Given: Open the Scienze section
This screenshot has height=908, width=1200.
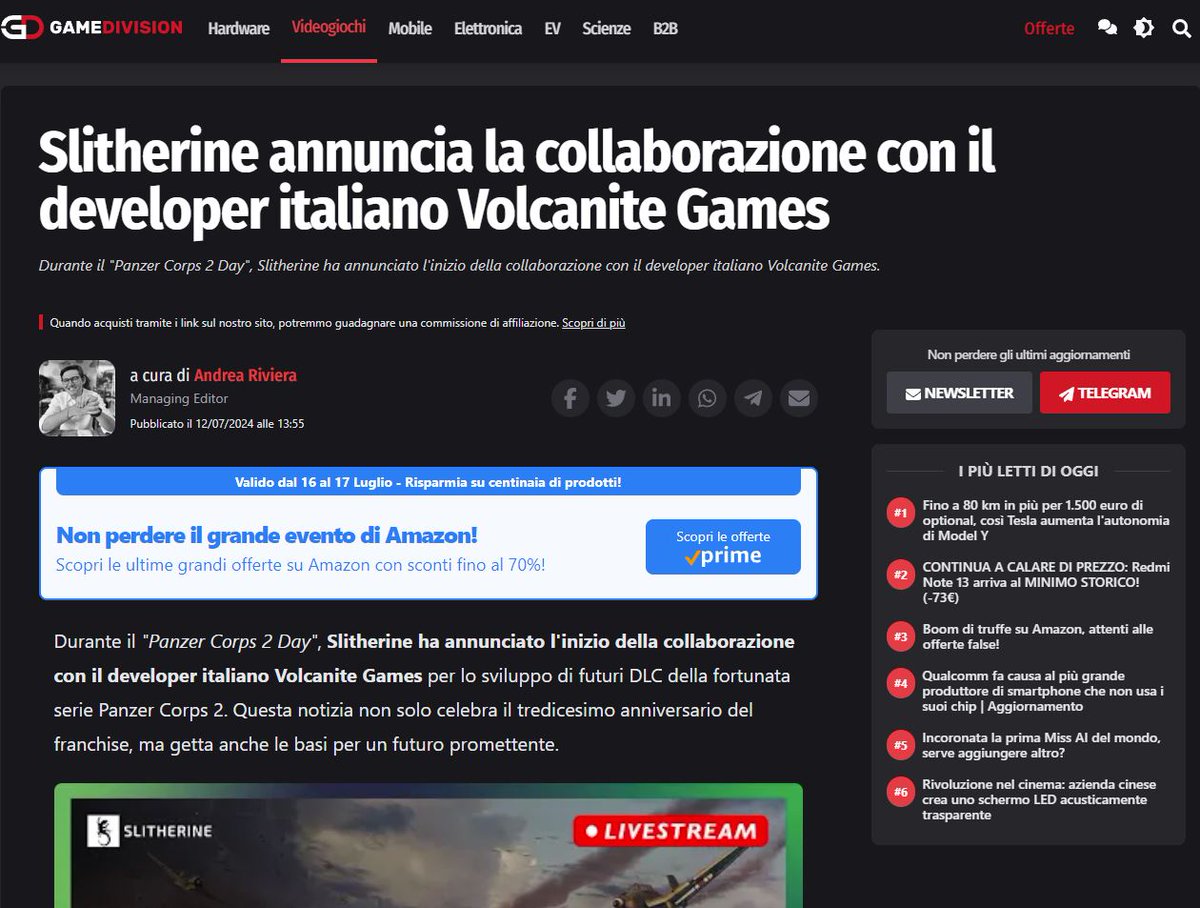Looking at the screenshot, I should pos(606,28).
